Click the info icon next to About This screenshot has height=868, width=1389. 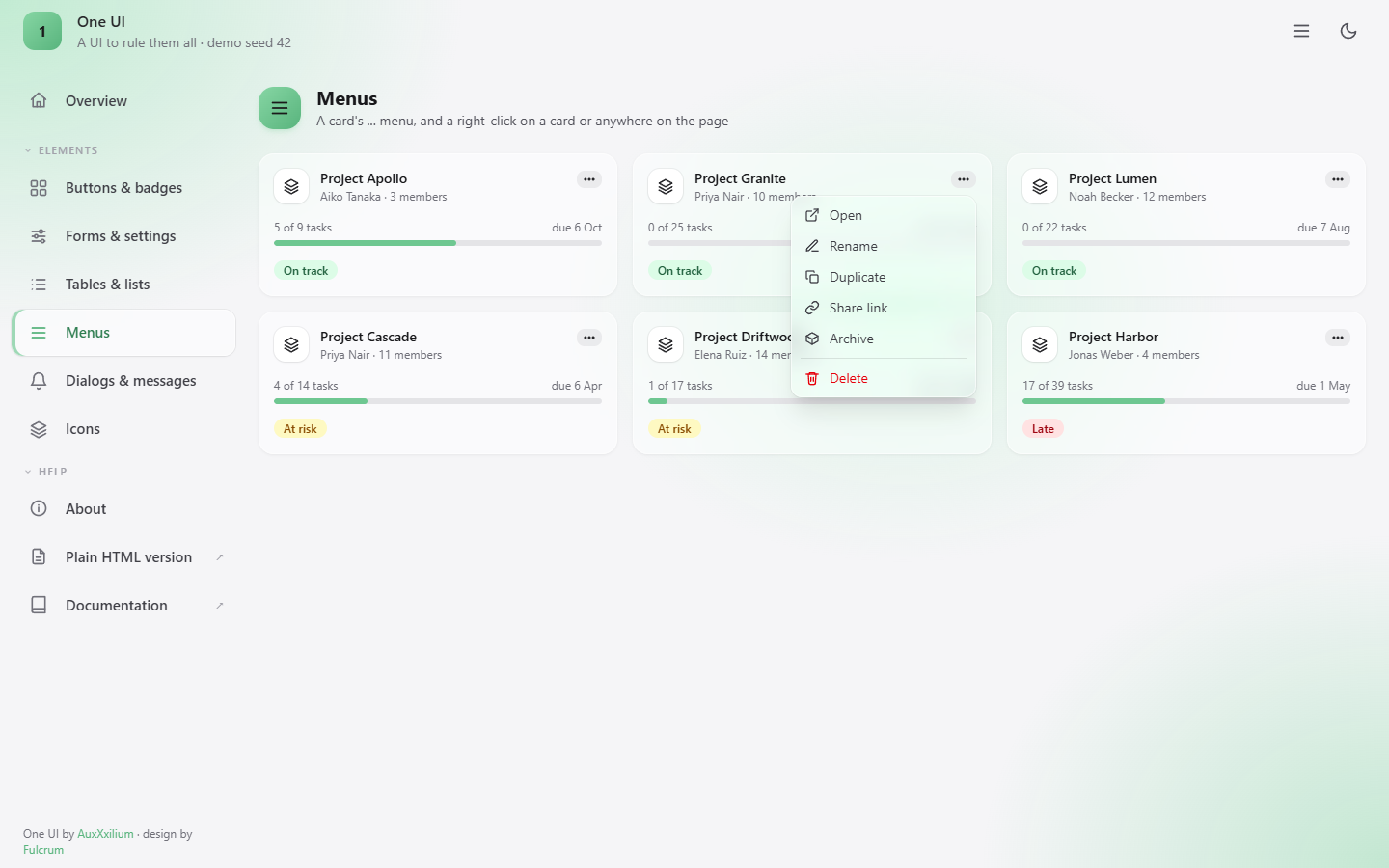pyautogui.click(x=39, y=509)
